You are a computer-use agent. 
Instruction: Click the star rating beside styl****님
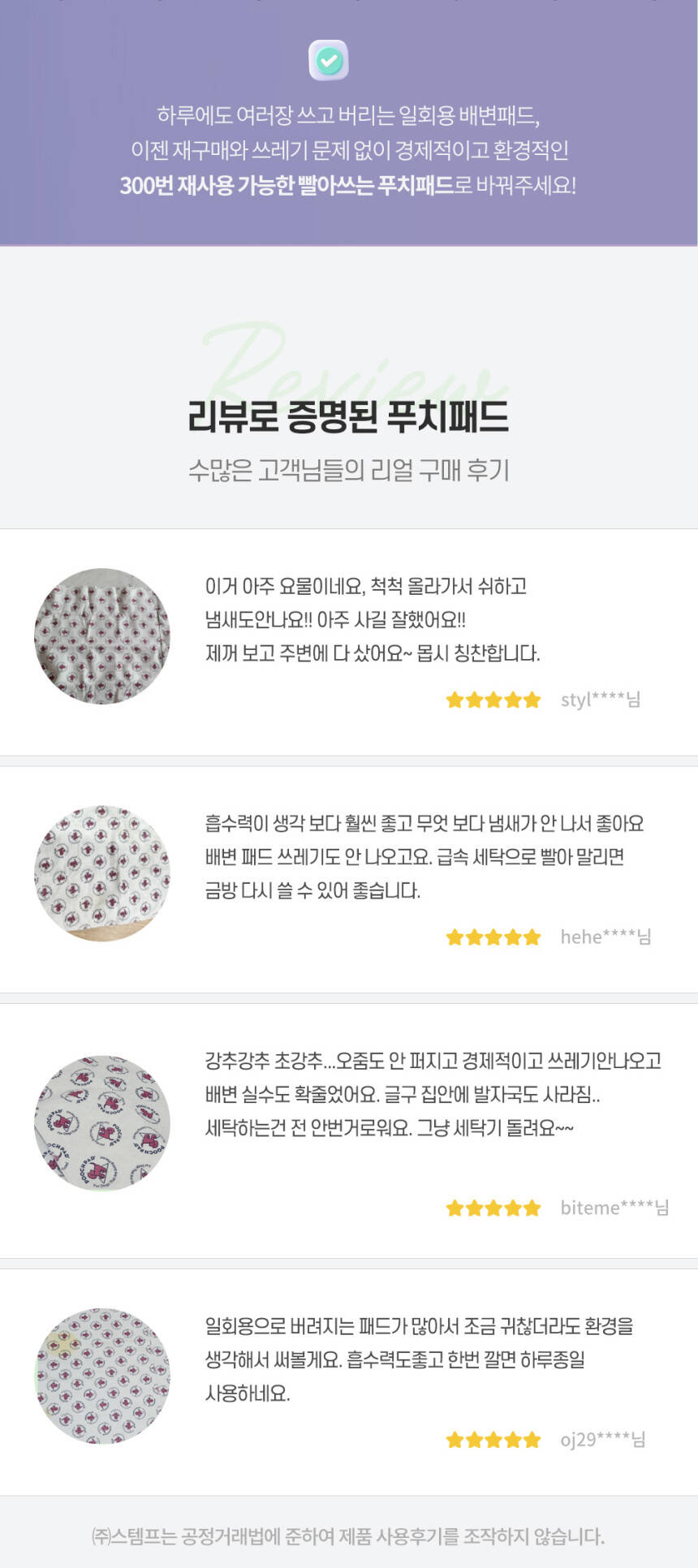pos(493,700)
